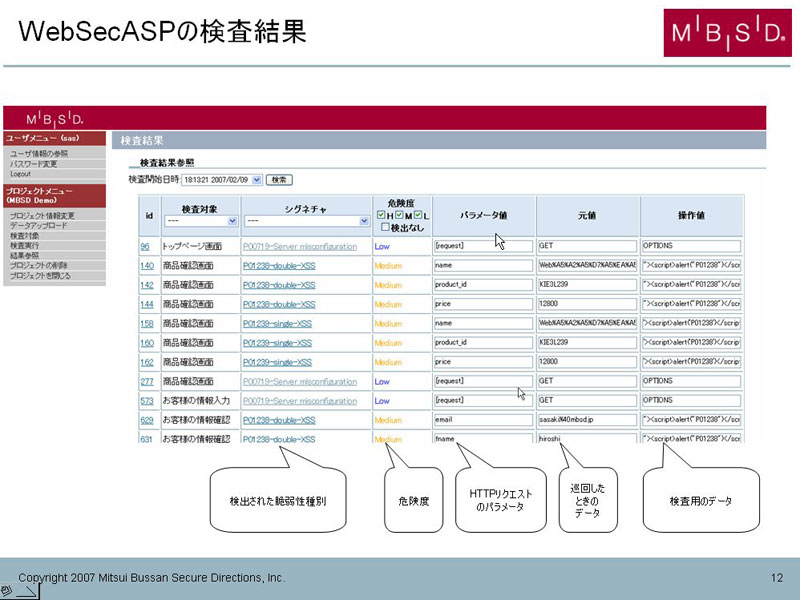Click the GET original value field in row 96
Screen dimensions: 800x600
tap(587, 246)
